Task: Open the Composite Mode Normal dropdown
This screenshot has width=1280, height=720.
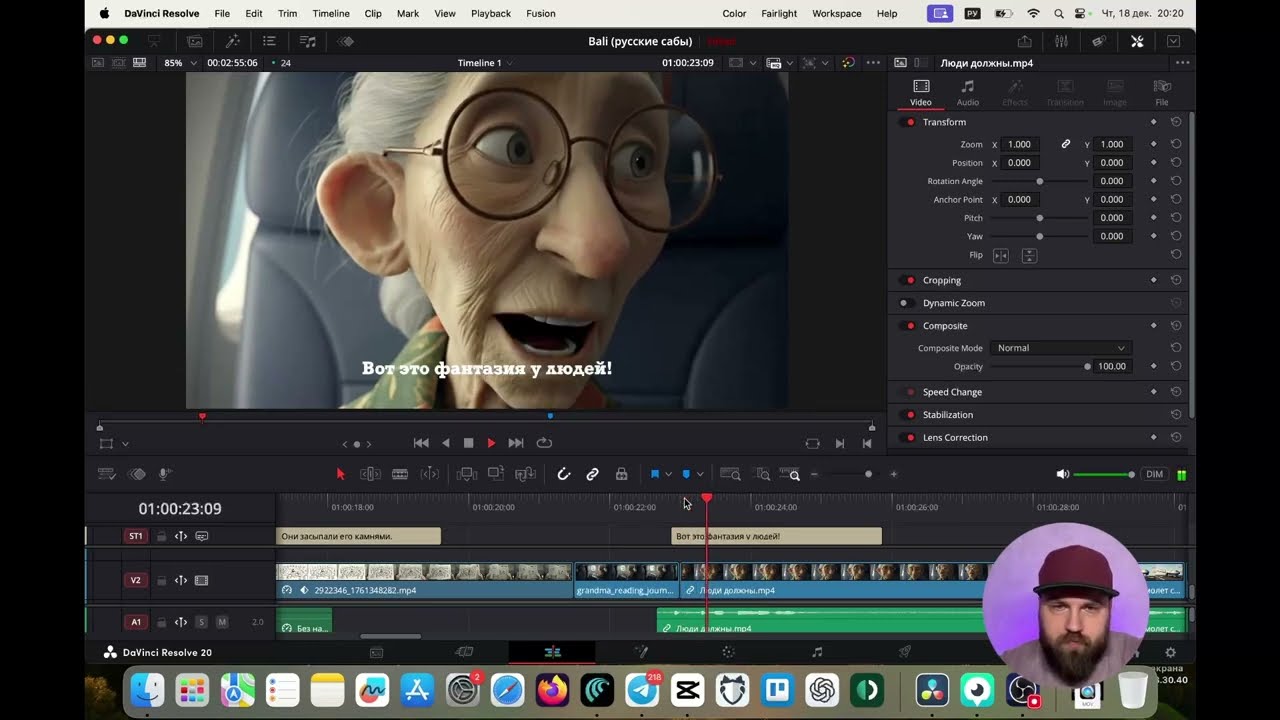Action: [x=1061, y=348]
